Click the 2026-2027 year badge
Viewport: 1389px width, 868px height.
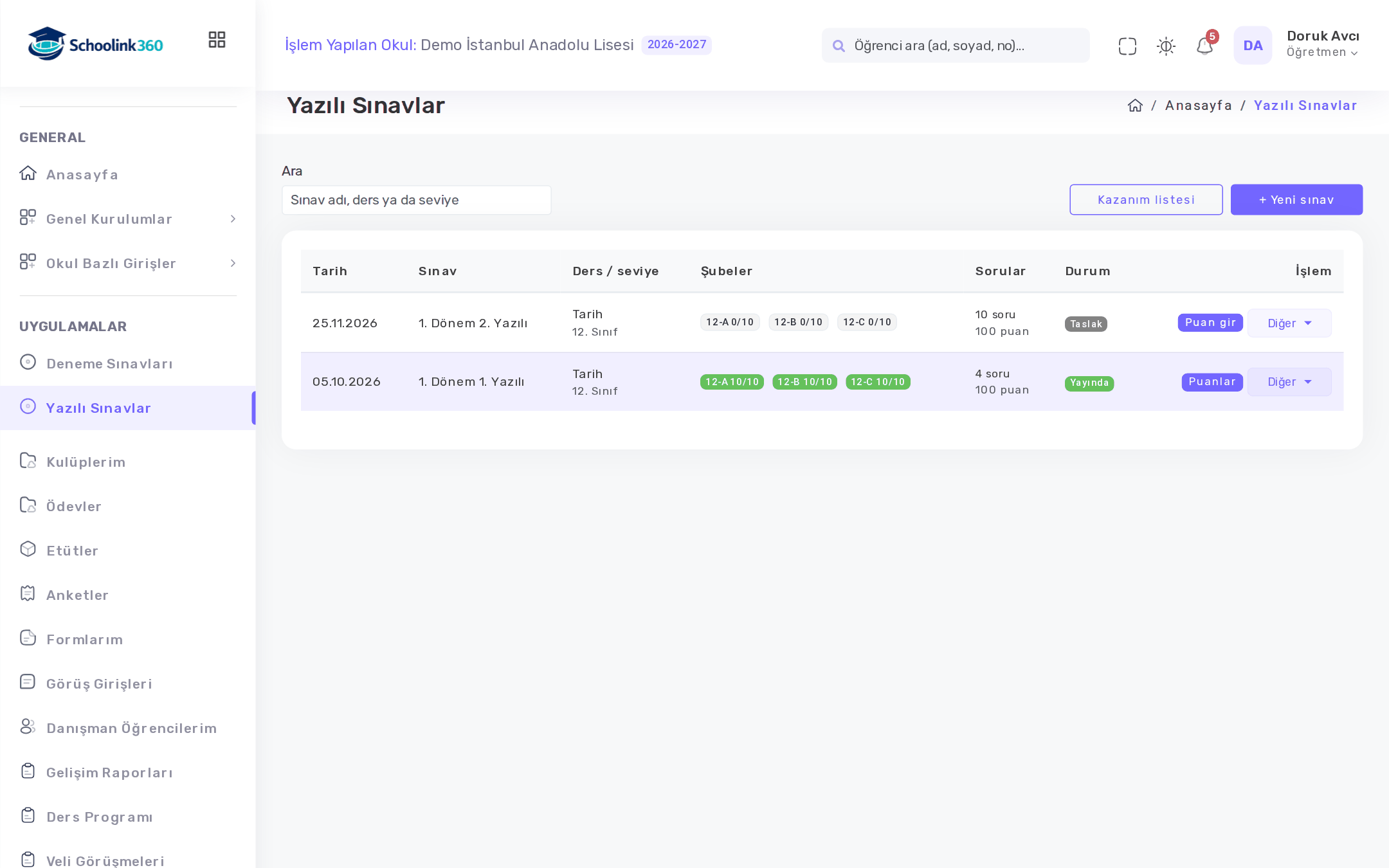(x=676, y=45)
